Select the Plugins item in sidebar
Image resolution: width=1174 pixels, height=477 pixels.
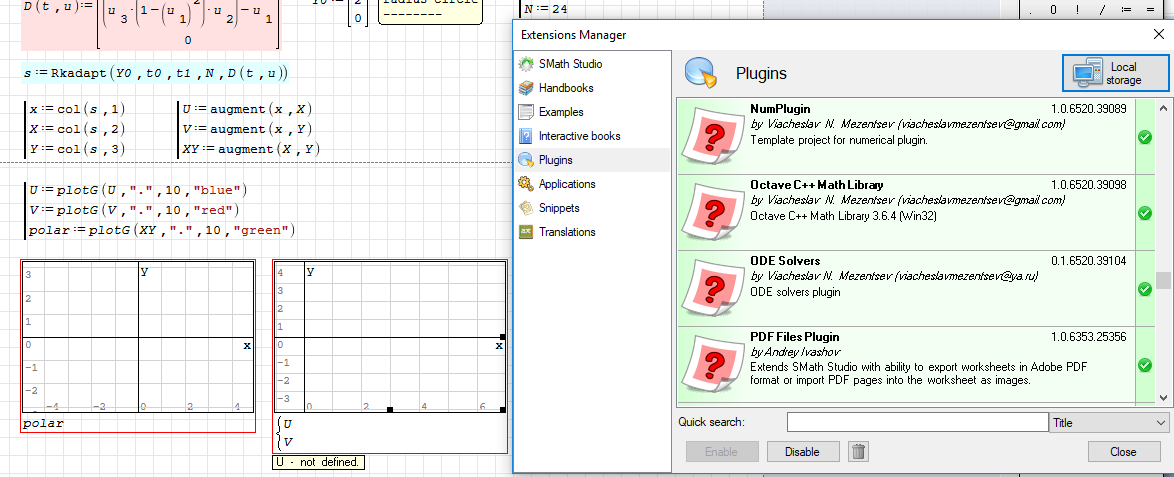pyautogui.click(x=556, y=160)
